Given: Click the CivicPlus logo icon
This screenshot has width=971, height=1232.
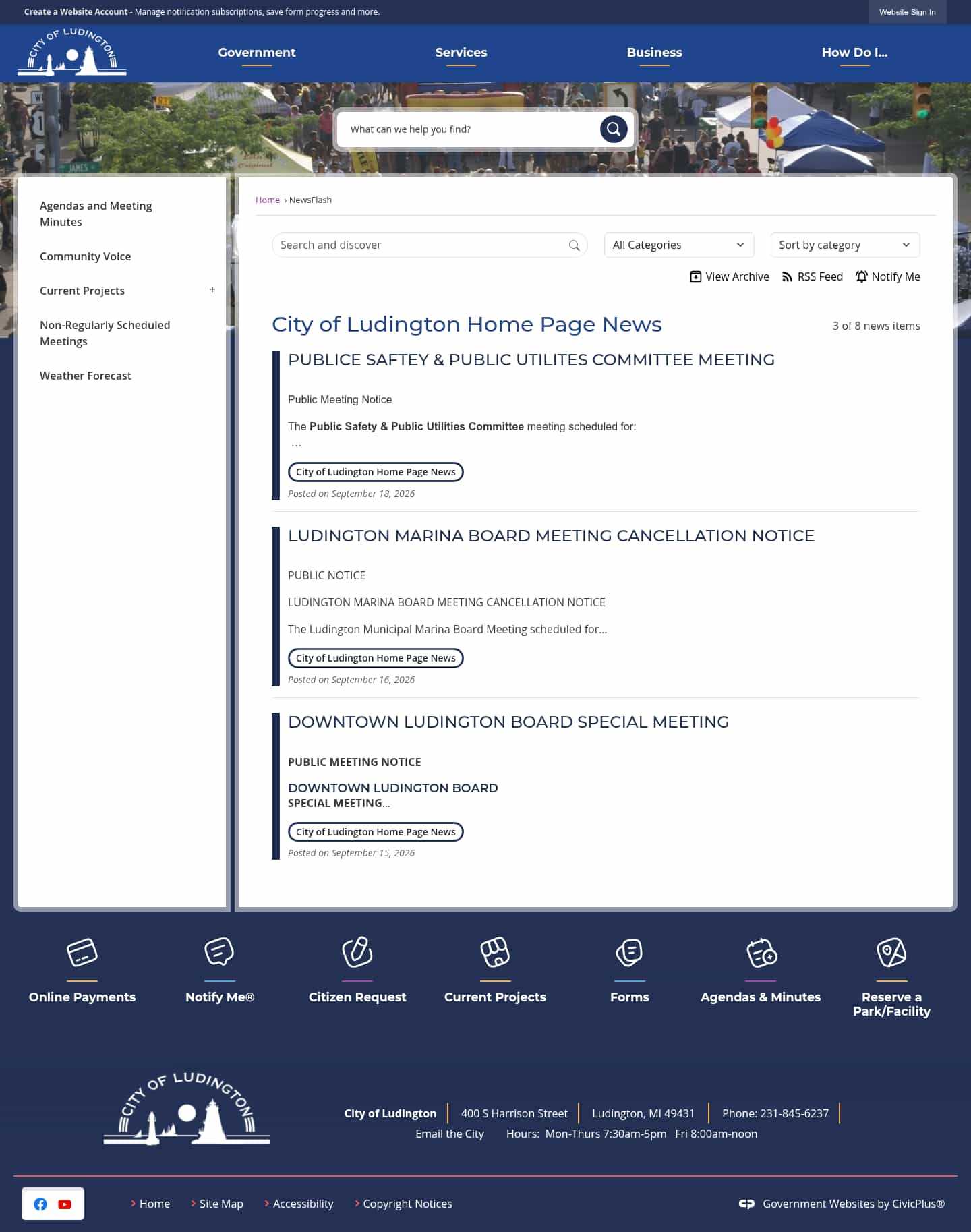Looking at the screenshot, I should click(x=746, y=1204).
